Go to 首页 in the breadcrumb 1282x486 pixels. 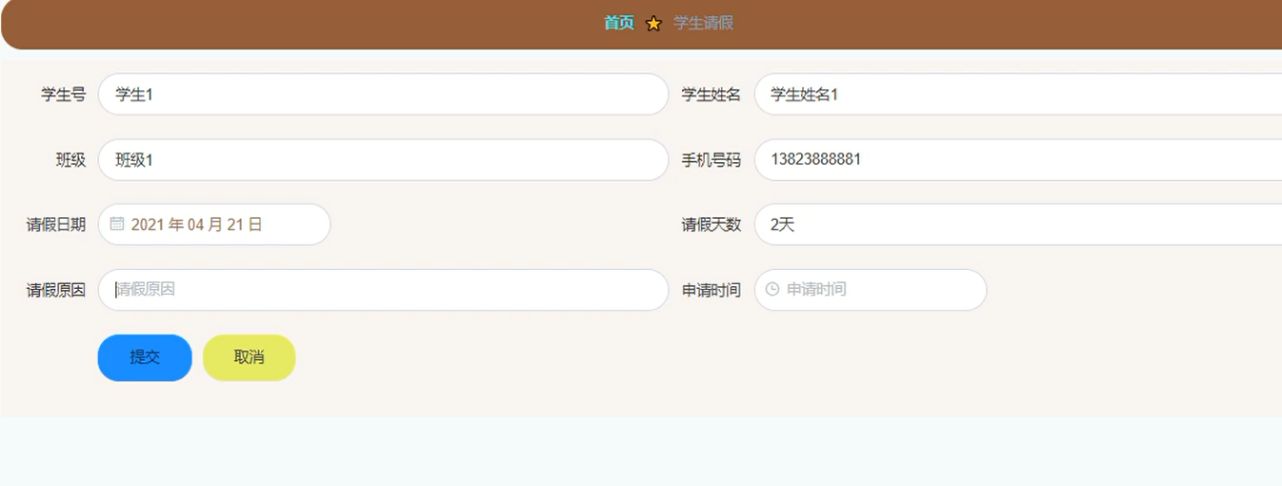[619, 22]
